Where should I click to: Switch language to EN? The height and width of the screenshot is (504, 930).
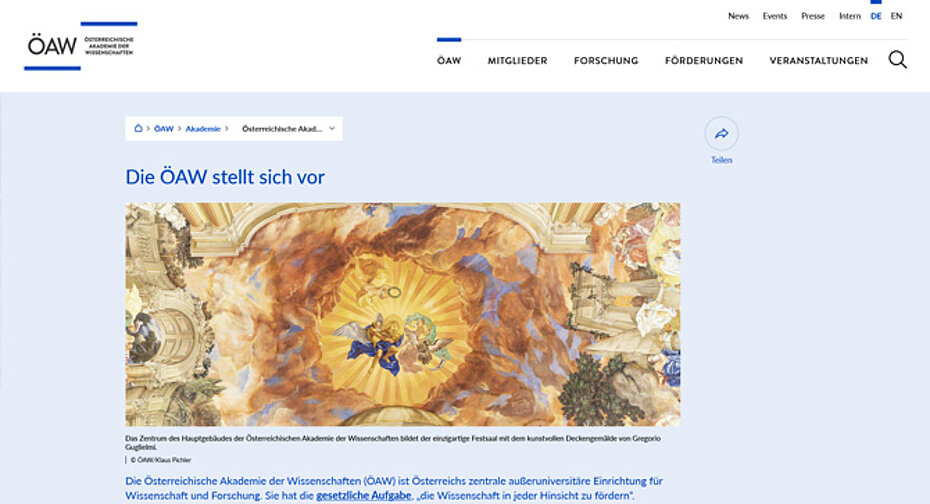(896, 16)
